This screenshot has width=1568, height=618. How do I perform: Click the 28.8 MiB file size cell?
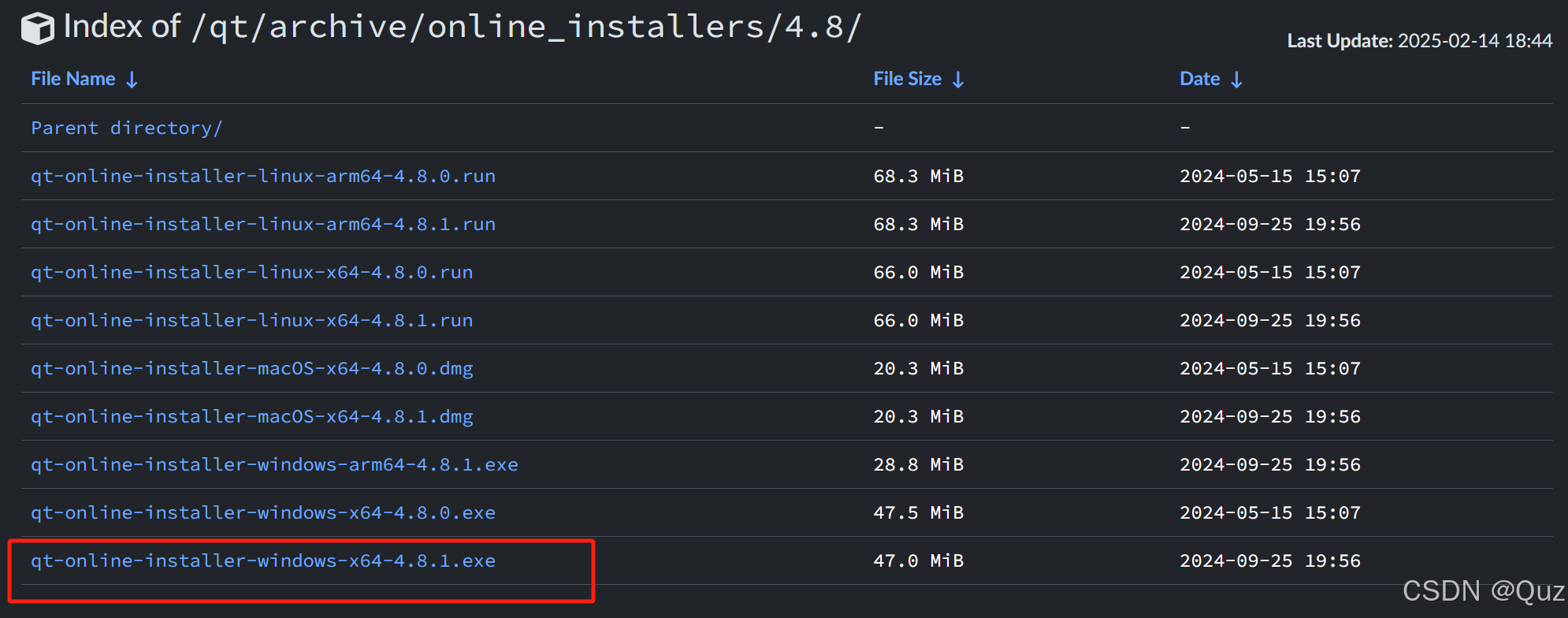click(x=919, y=464)
